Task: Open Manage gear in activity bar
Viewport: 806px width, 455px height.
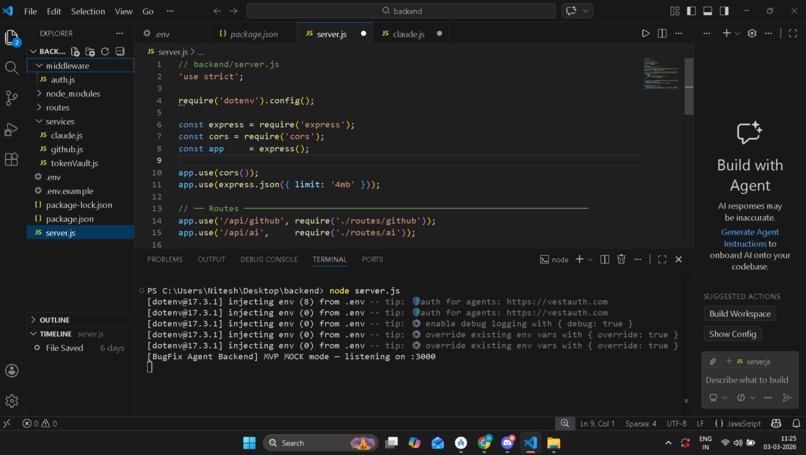Action: (x=11, y=401)
